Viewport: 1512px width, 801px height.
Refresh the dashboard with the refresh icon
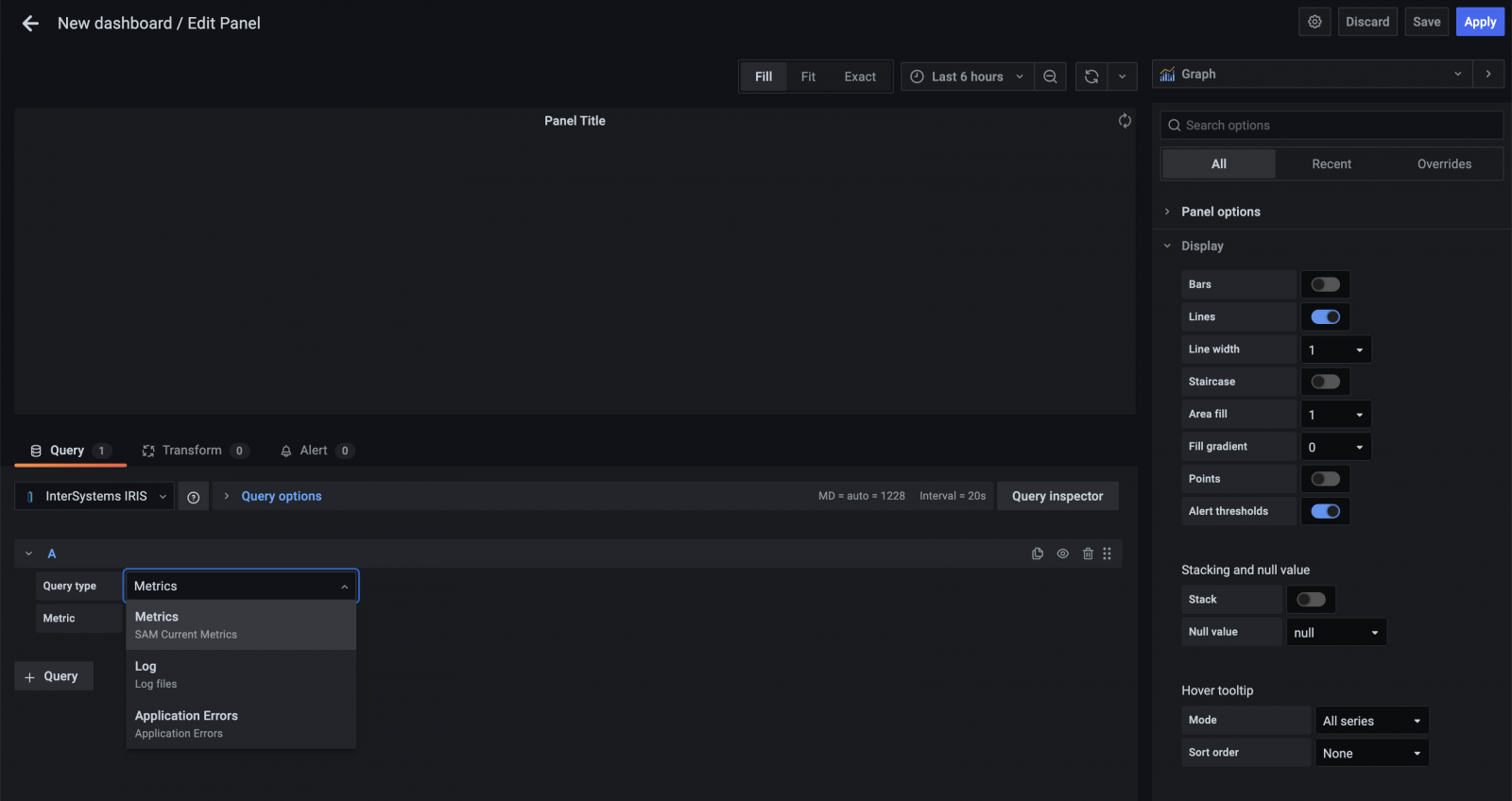[x=1091, y=77]
